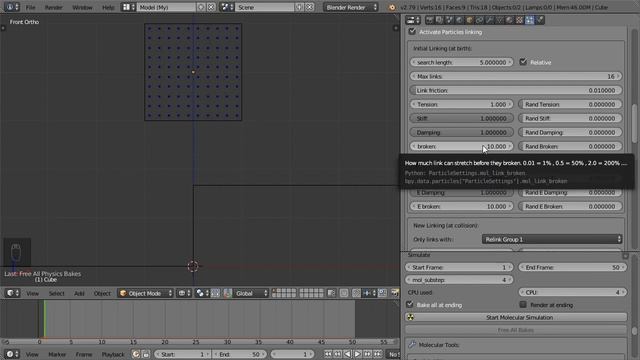This screenshot has height=360, width=640.
Task: Jump to the first frame
Action: tap(328, 354)
